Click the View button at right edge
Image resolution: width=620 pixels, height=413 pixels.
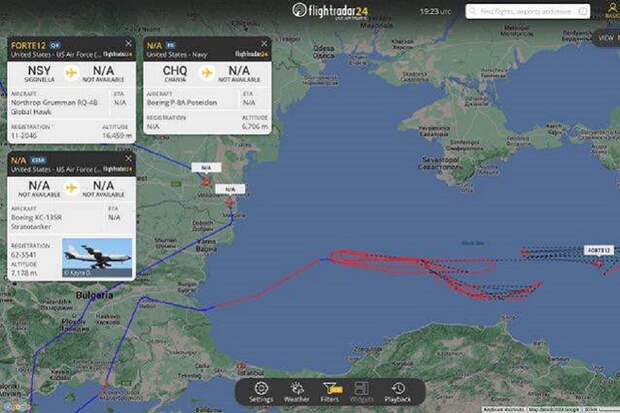tap(607, 38)
